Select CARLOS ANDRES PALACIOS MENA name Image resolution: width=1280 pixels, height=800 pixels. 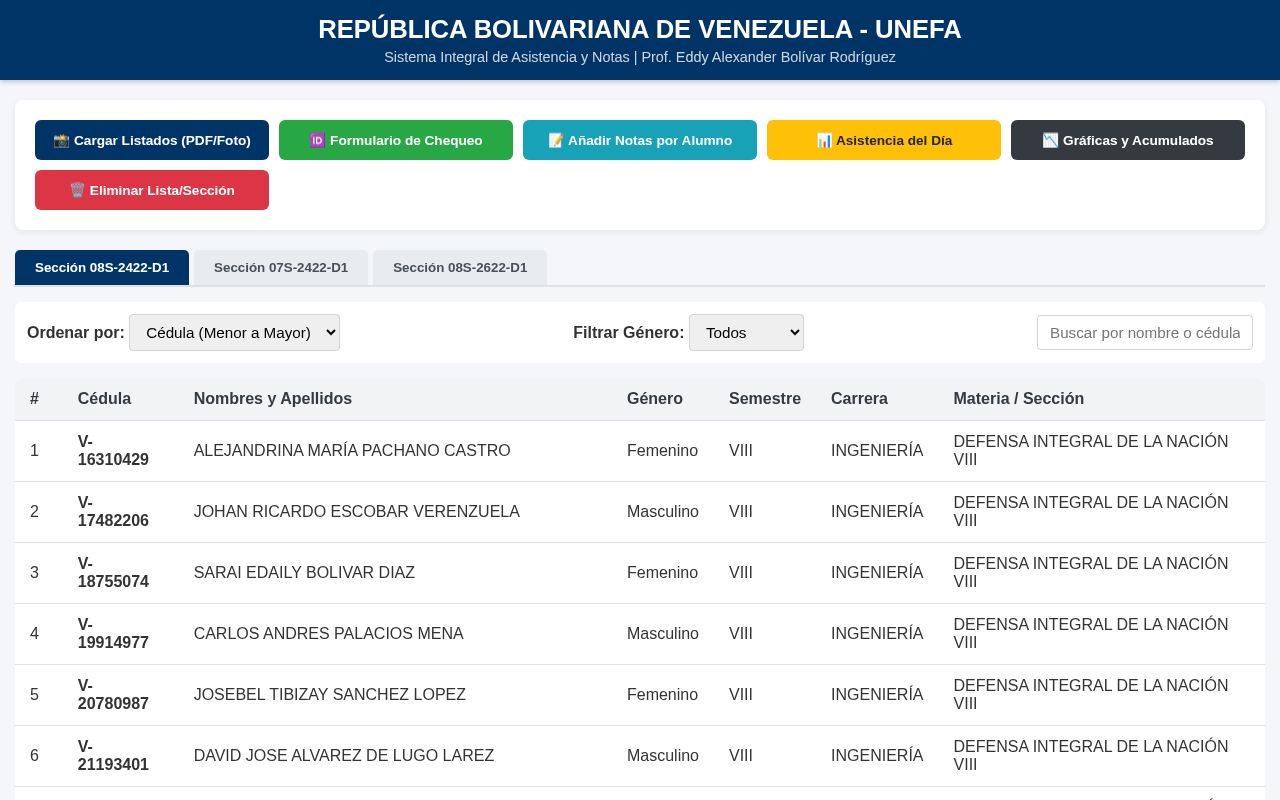tap(329, 634)
